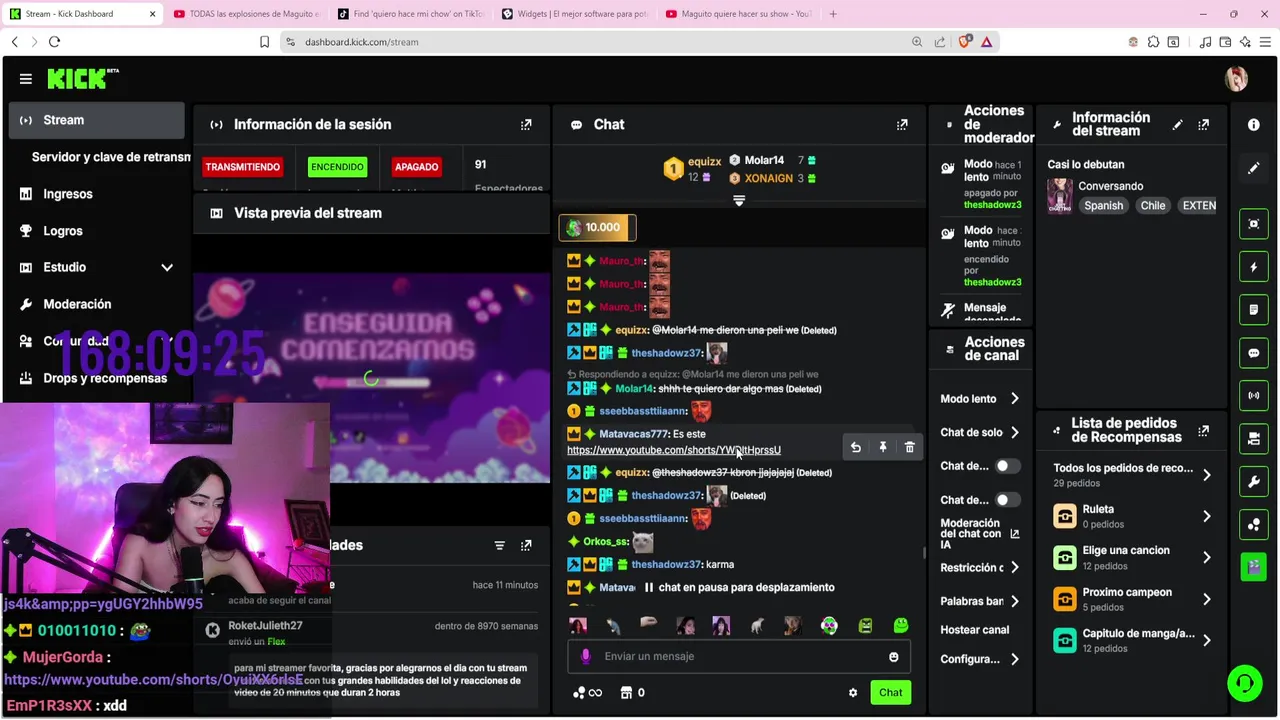This screenshot has width=1280, height=720.
Task: Click the browser address bar URL
Action: click(362, 42)
